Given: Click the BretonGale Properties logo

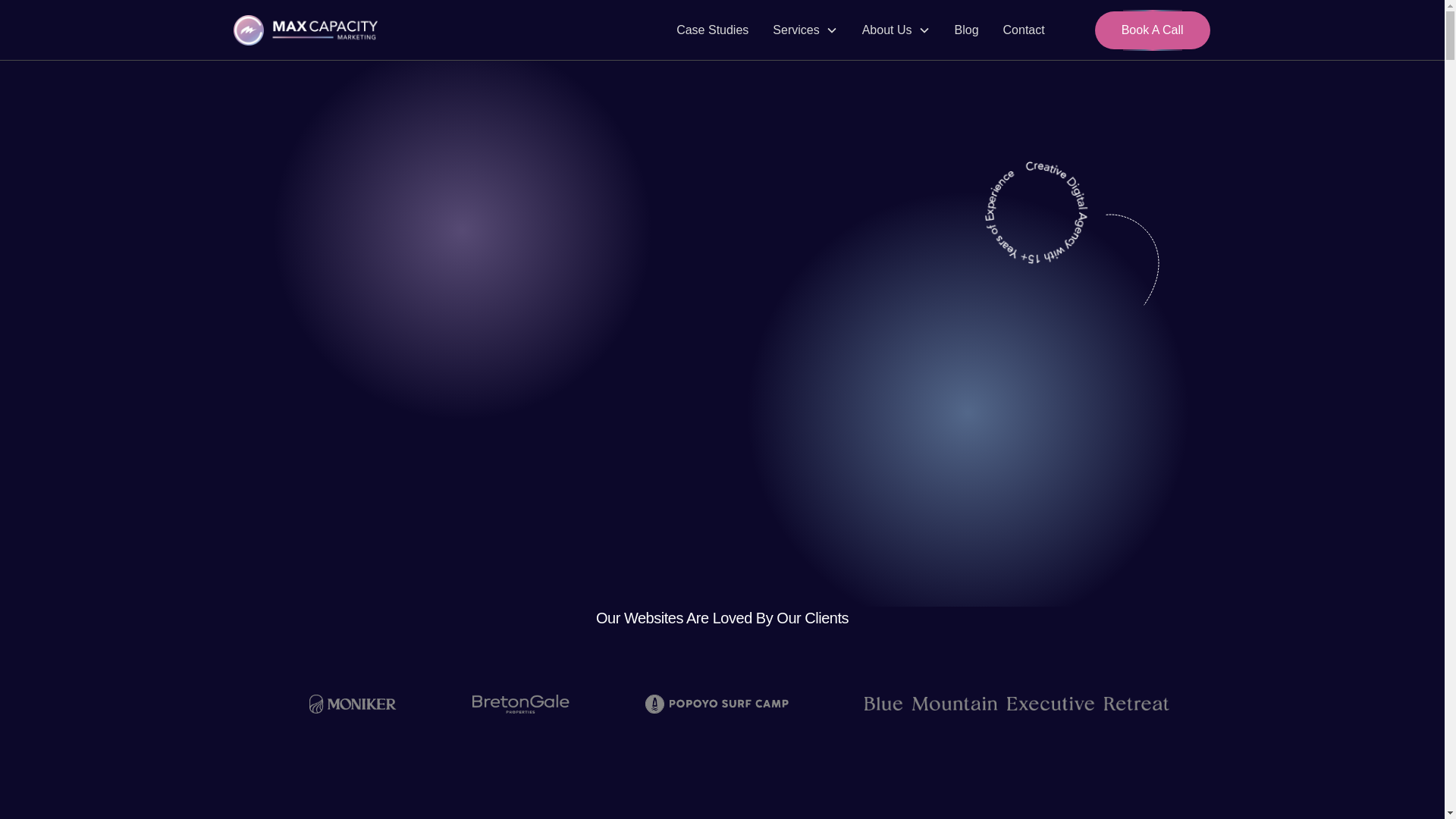Looking at the screenshot, I should pyautogui.click(x=520, y=704).
